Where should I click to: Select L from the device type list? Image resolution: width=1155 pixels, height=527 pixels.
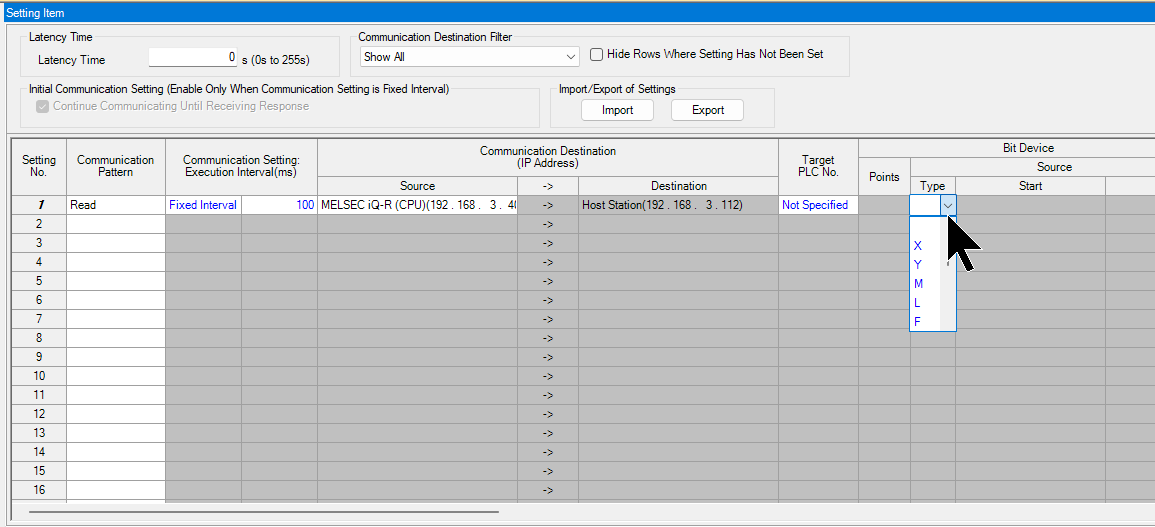point(925,303)
